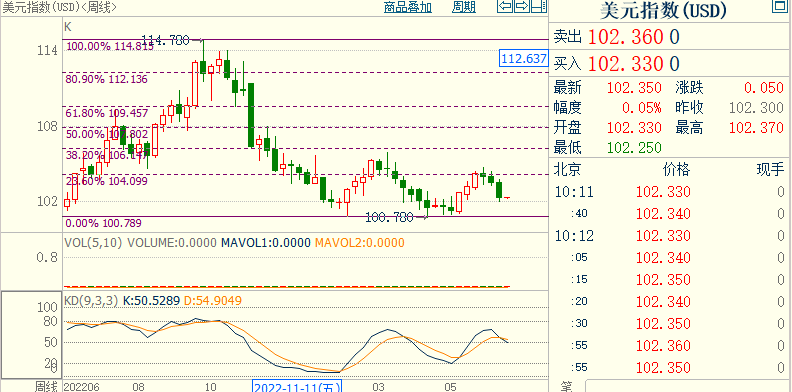Maximize the 美元指数 quote panel
792x392 pixels.
pyautogui.click(x=779, y=6)
